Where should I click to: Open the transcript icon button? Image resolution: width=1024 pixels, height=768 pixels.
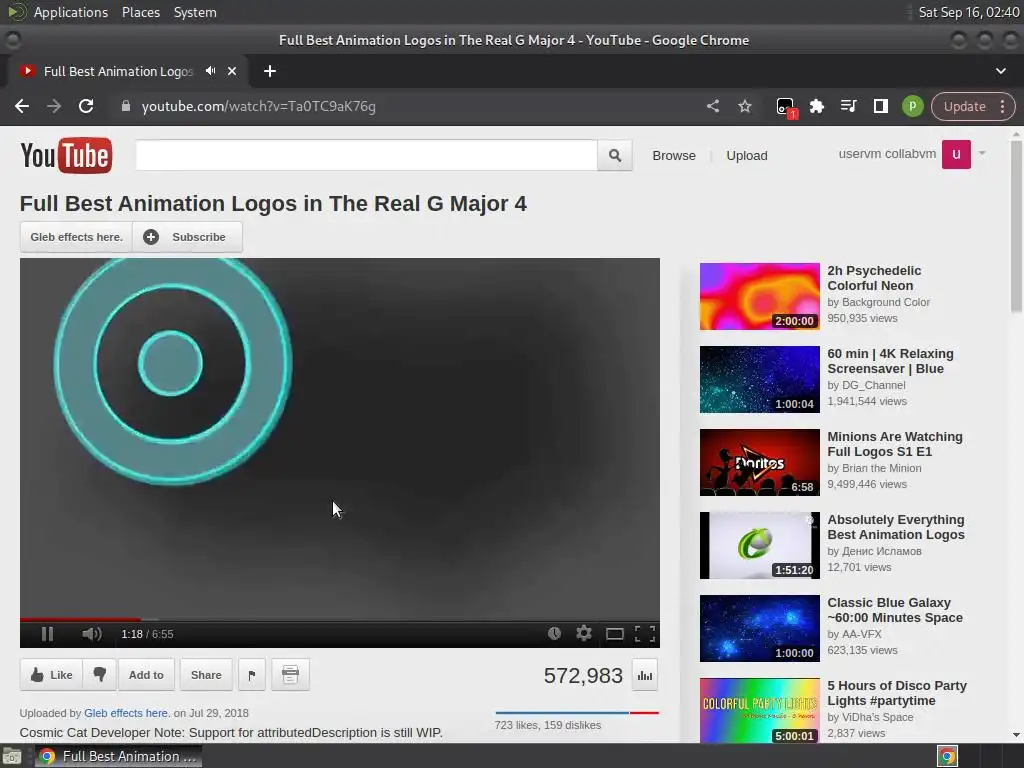[x=291, y=675]
